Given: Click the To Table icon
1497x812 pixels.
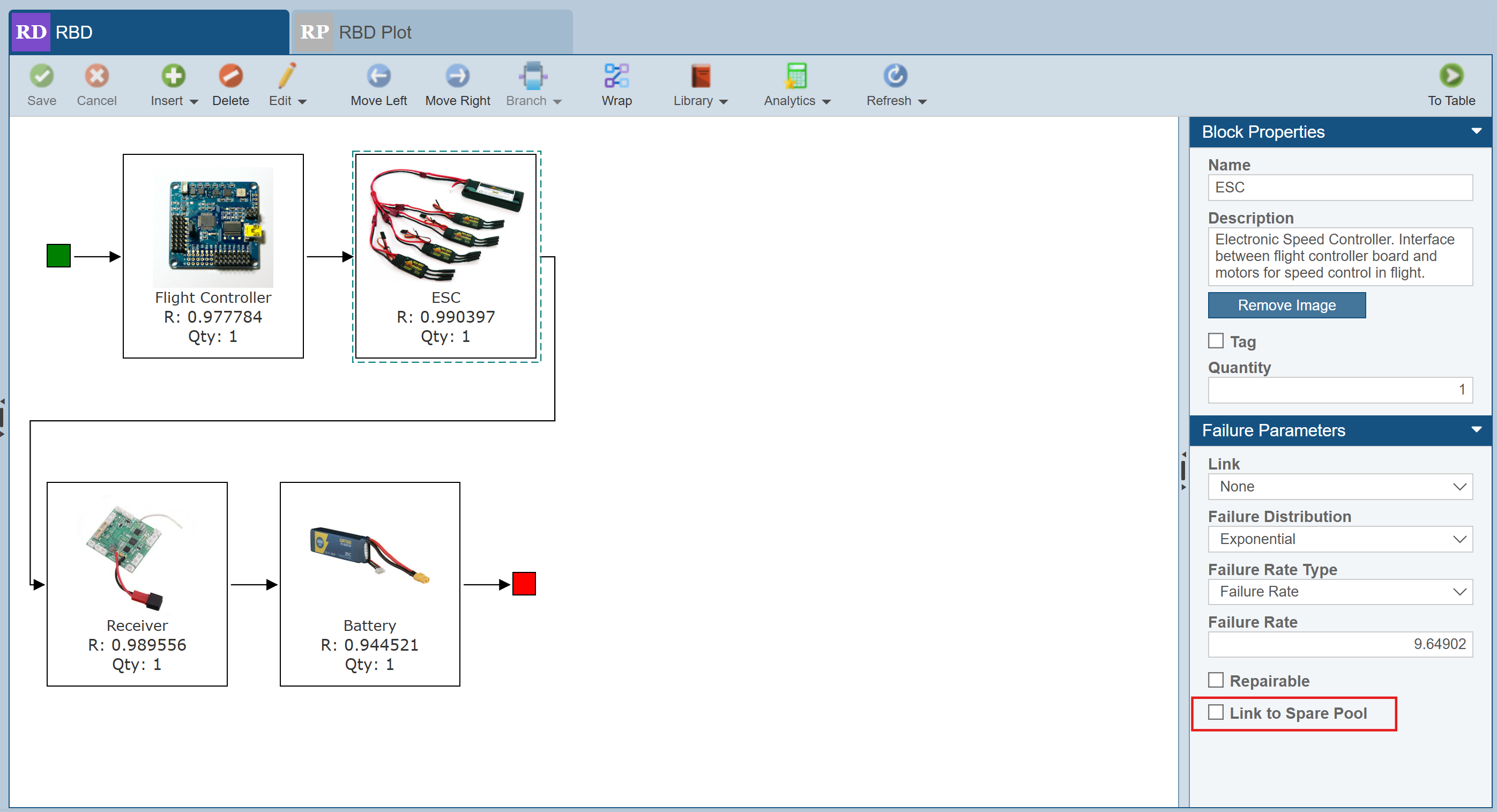Looking at the screenshot, I should click(1450, 76).
